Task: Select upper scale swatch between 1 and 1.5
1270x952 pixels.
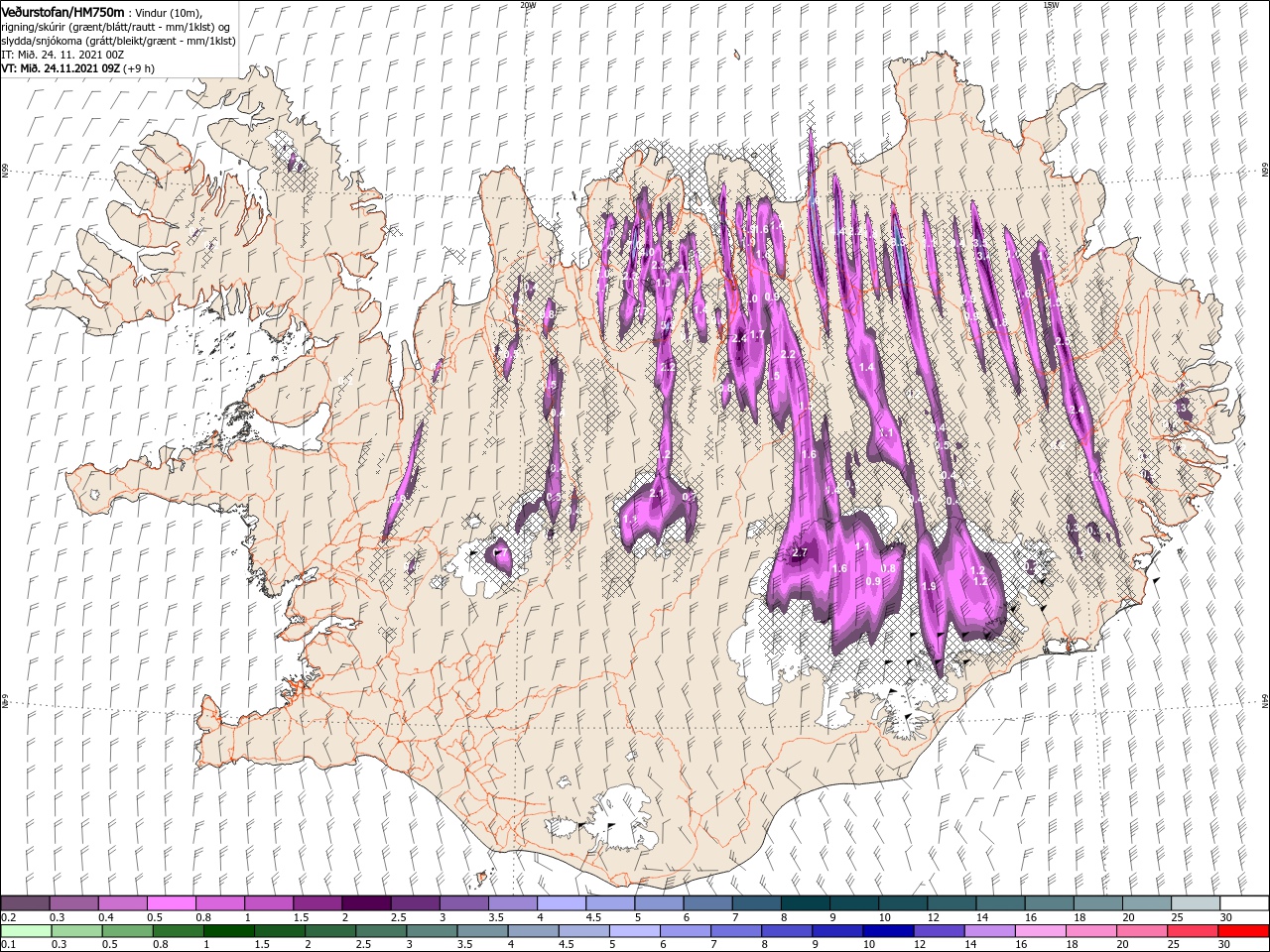Action: click(269, 902)
